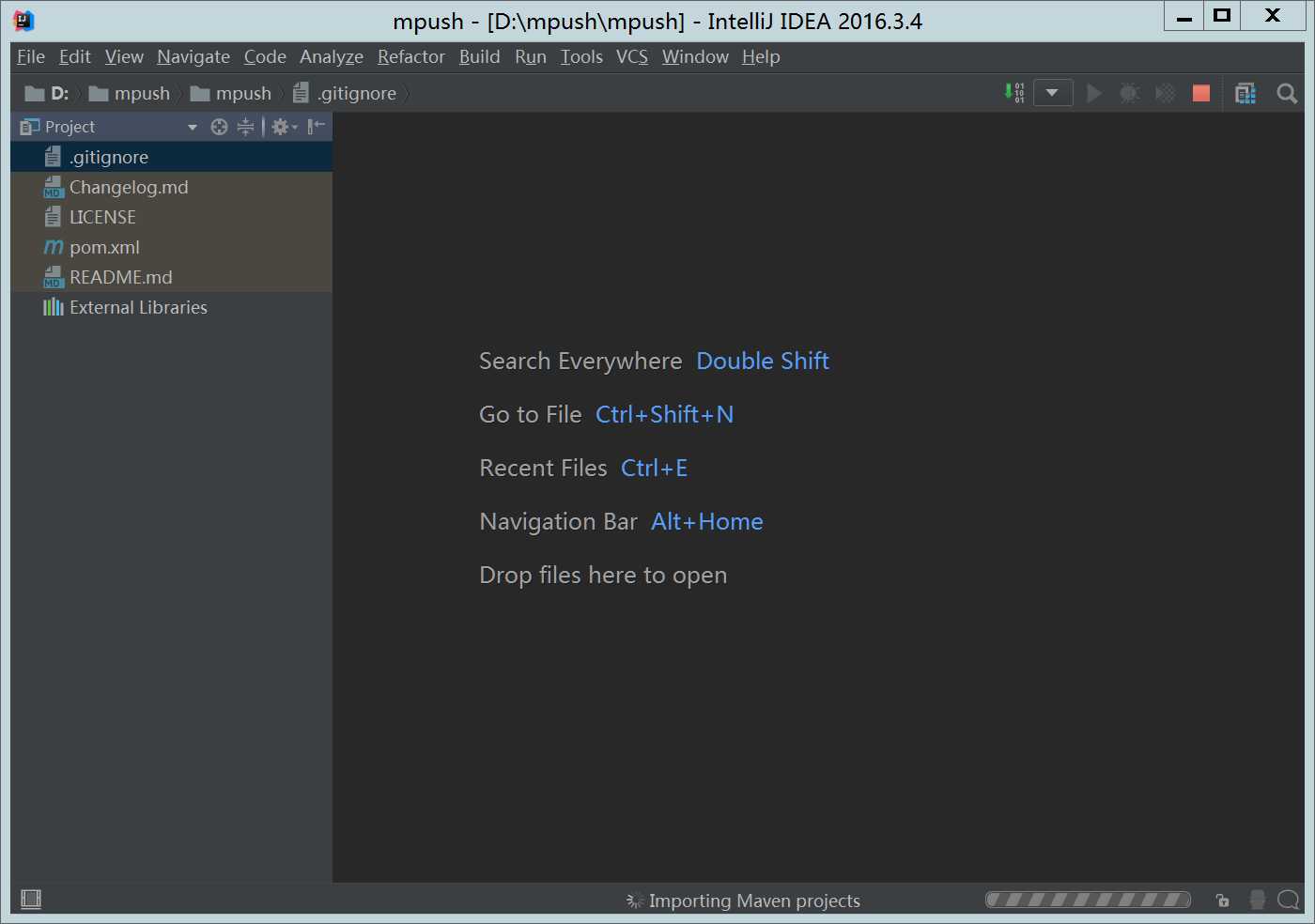Click the Collapse All icon
1315x924 pixels.
click(x=245, y=127)
